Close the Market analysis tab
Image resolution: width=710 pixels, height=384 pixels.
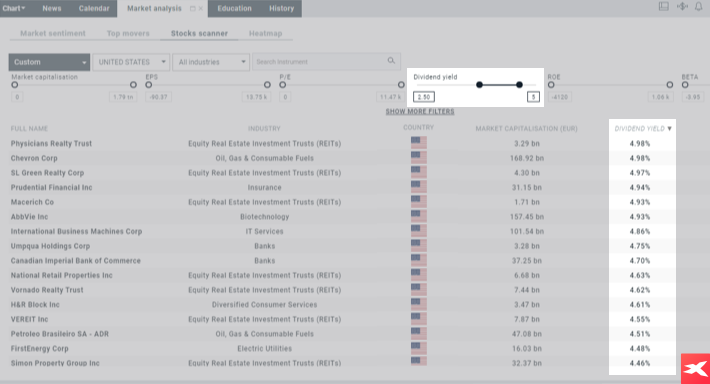(x=201, y=9)
